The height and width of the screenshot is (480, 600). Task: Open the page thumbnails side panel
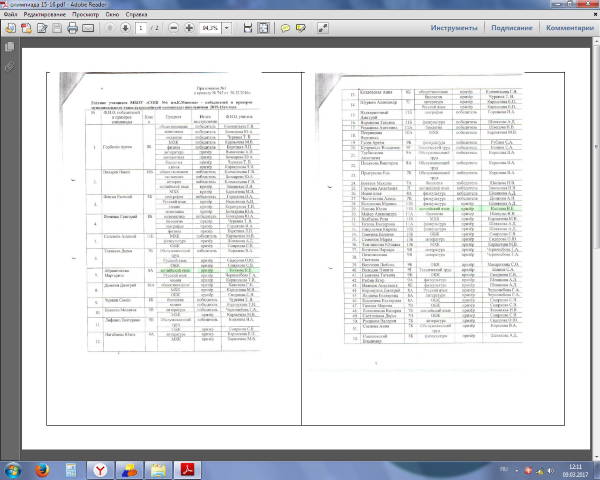pos(9,49)
